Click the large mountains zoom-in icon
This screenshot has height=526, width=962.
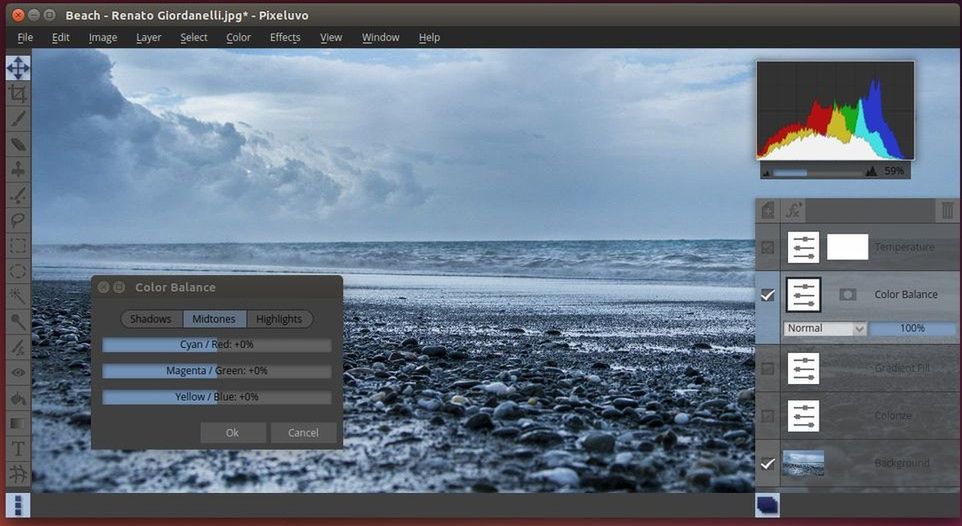pyautogui.click(x=871, y=172)
